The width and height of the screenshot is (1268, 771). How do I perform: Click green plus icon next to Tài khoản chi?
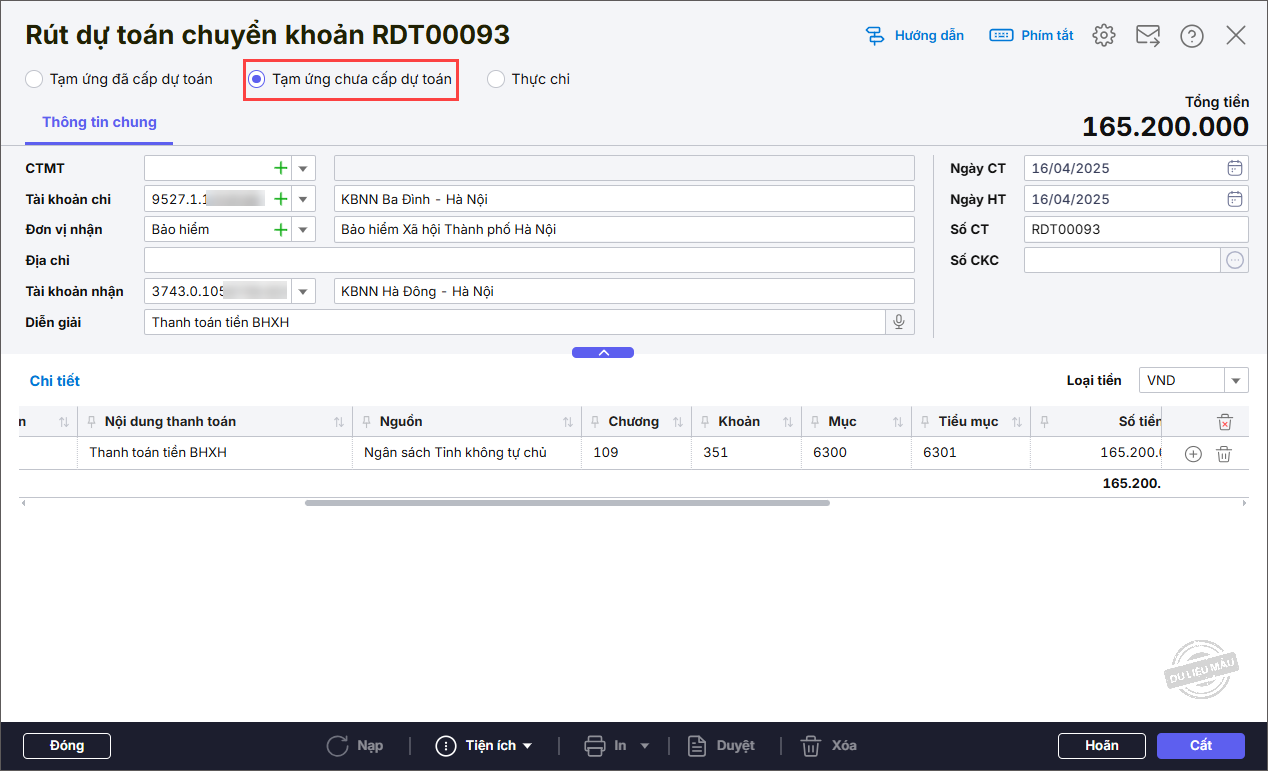281,199
